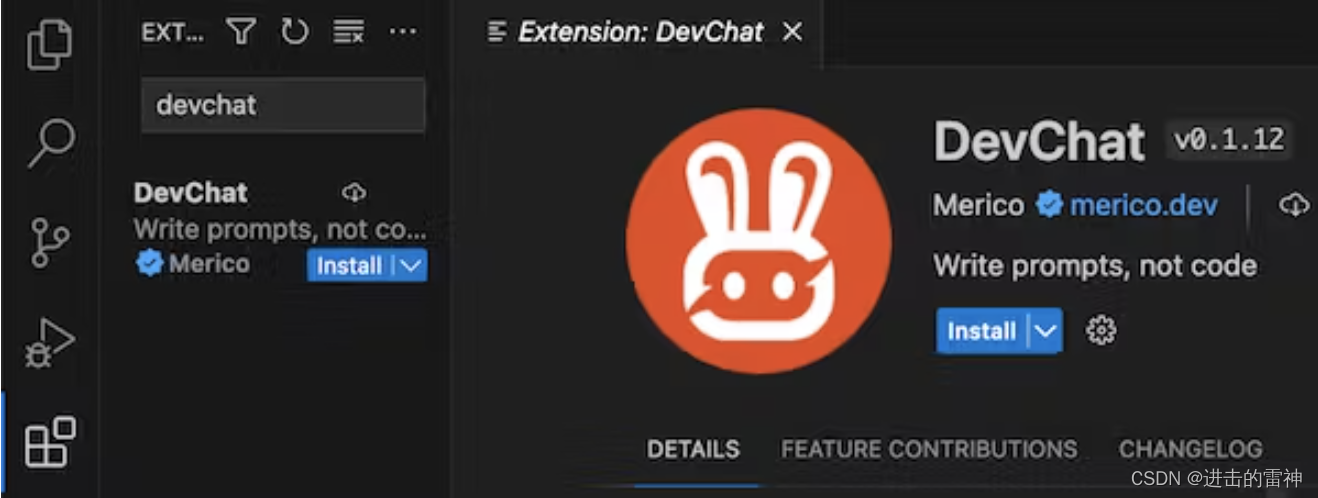Select the DevChat extension in results list
Screen dimensions: 1318x498
(x=280, y=231)
